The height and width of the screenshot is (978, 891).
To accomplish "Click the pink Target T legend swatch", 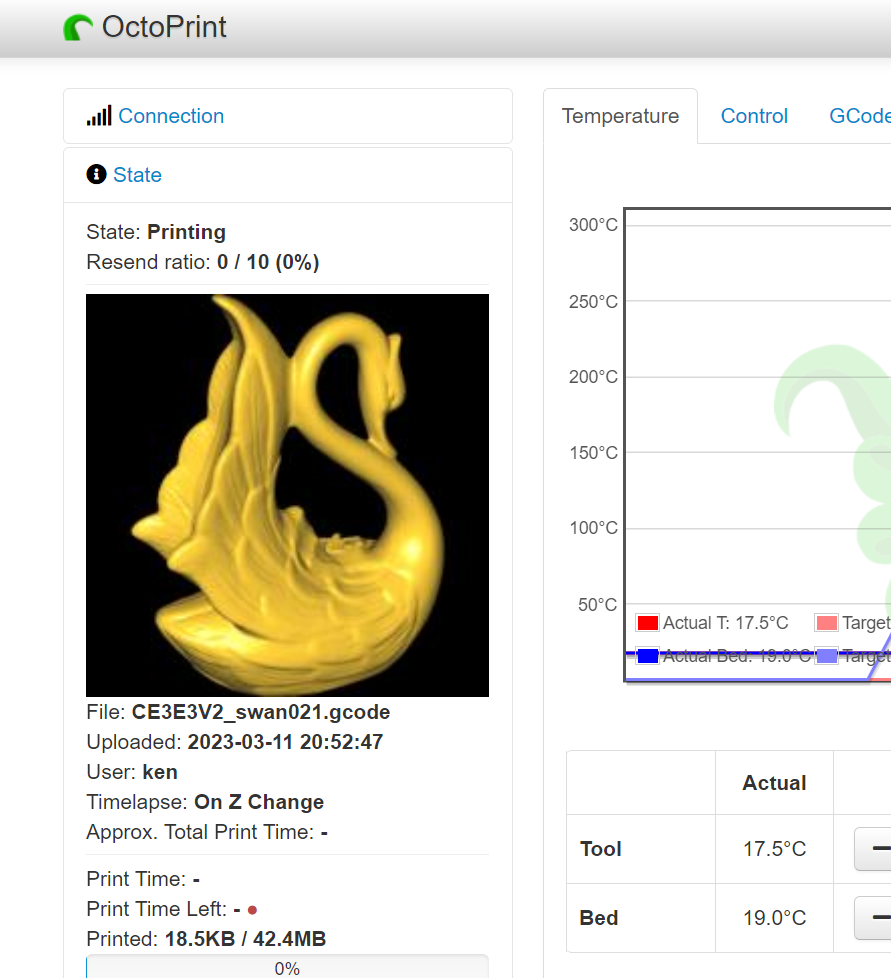I will [827, 622].
